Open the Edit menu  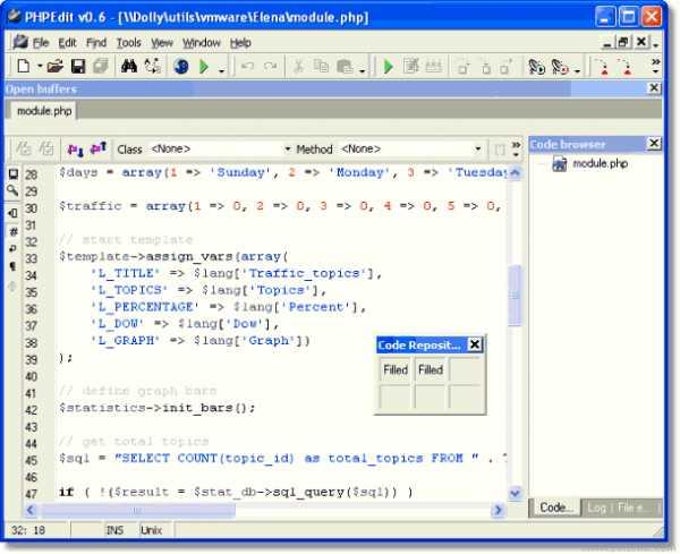(67, 43)
